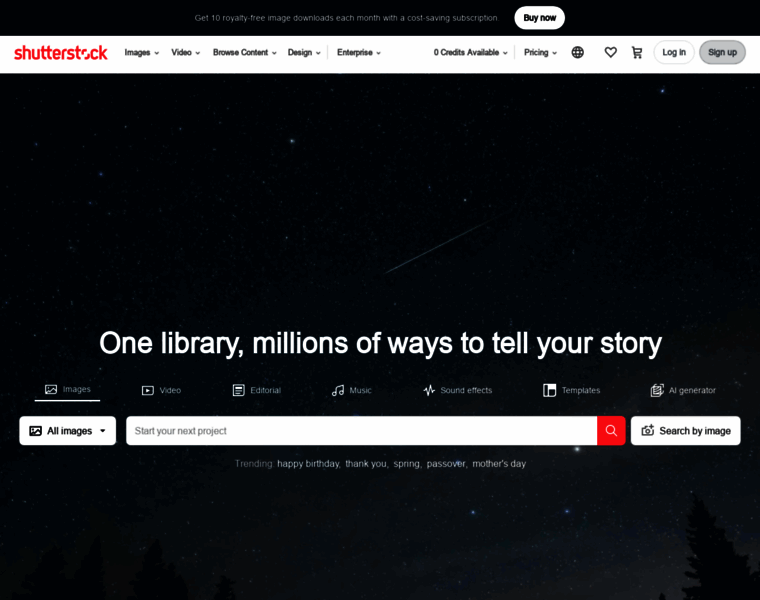Expand the Design nav menu

304,52
